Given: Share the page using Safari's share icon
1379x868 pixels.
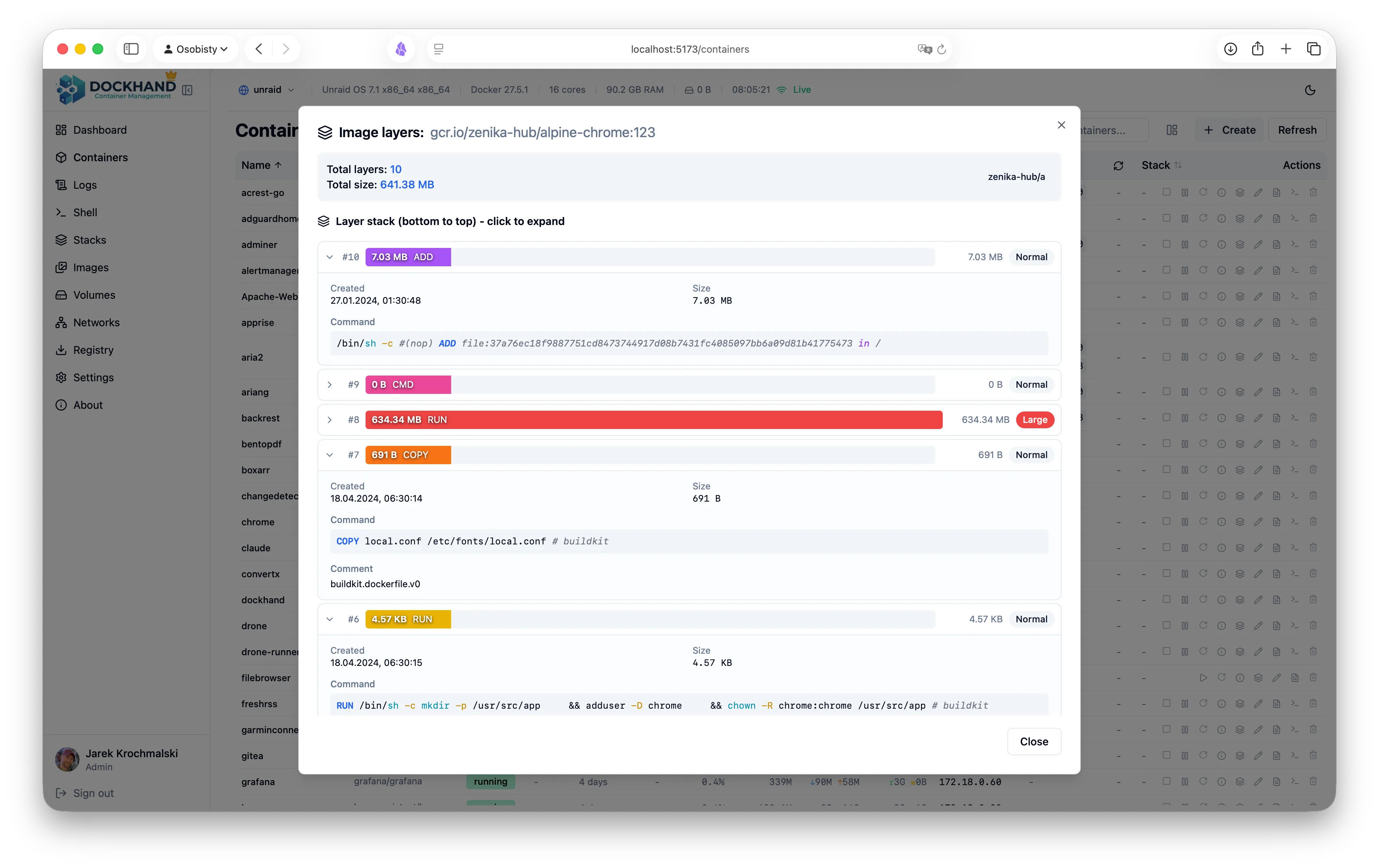Looking at the screenshot, I should click(x=1258, y=49).
